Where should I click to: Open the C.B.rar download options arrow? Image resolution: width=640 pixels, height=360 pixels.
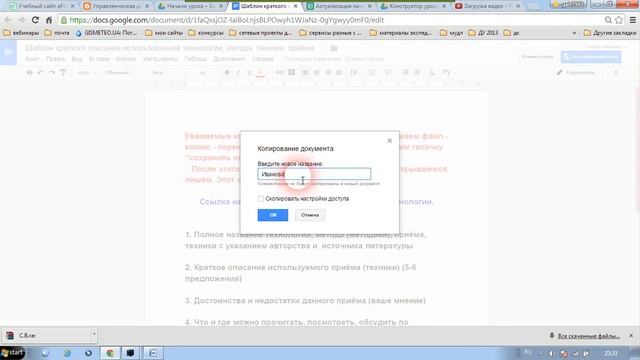[x=94, y=334]
